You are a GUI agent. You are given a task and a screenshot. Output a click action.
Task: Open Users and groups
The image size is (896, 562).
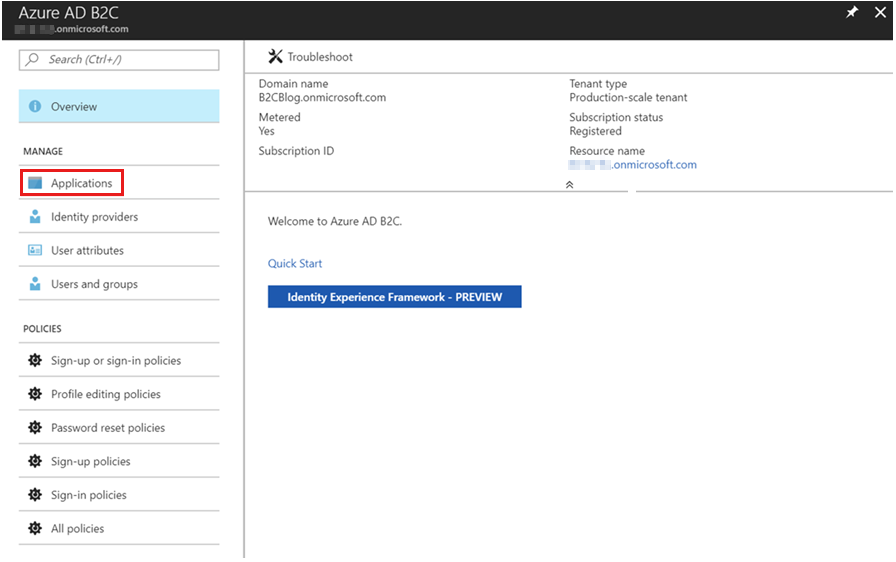(x=119, y=284)
